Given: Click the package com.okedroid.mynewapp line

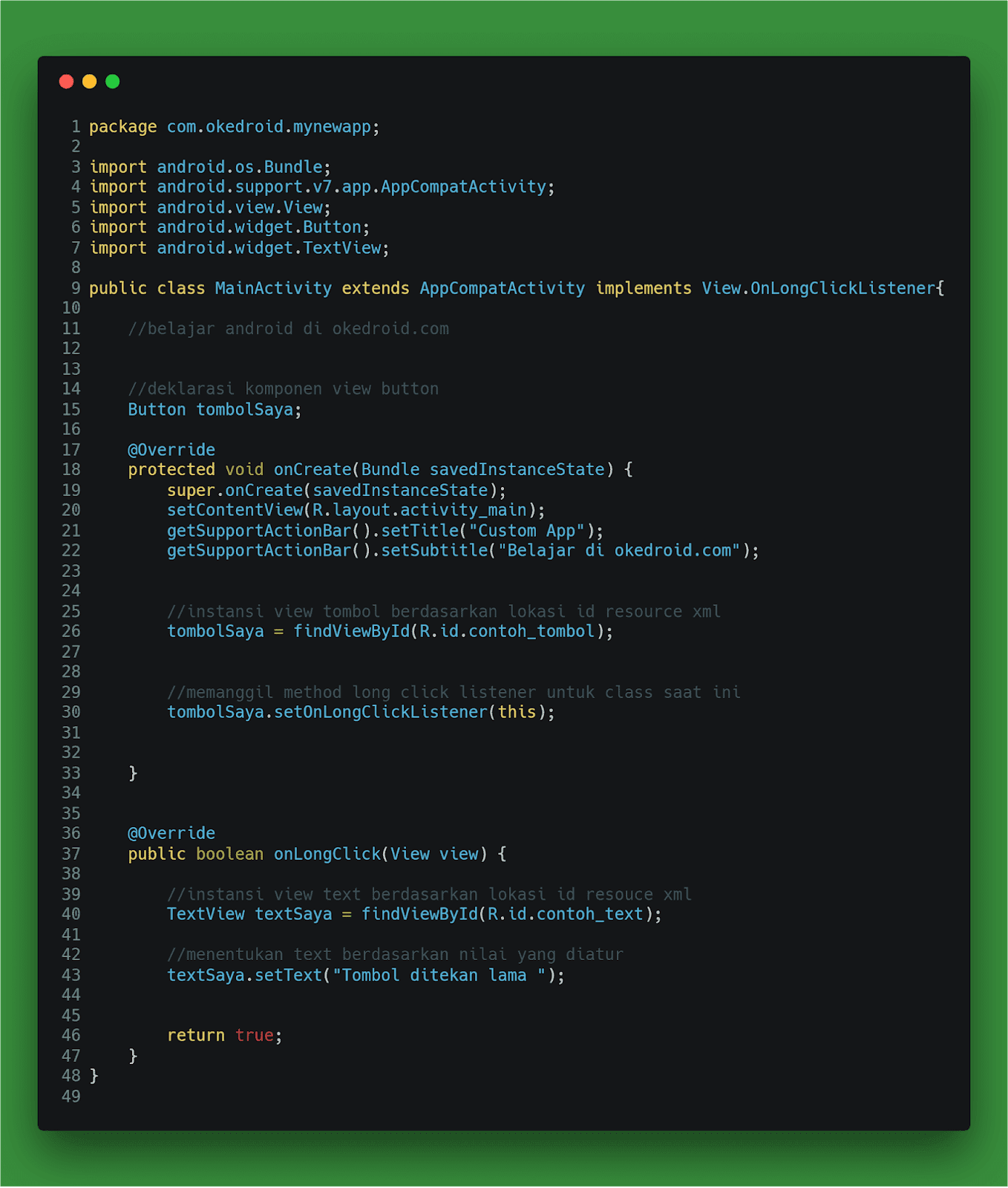Looking at the screenshot, I should 235,127.
